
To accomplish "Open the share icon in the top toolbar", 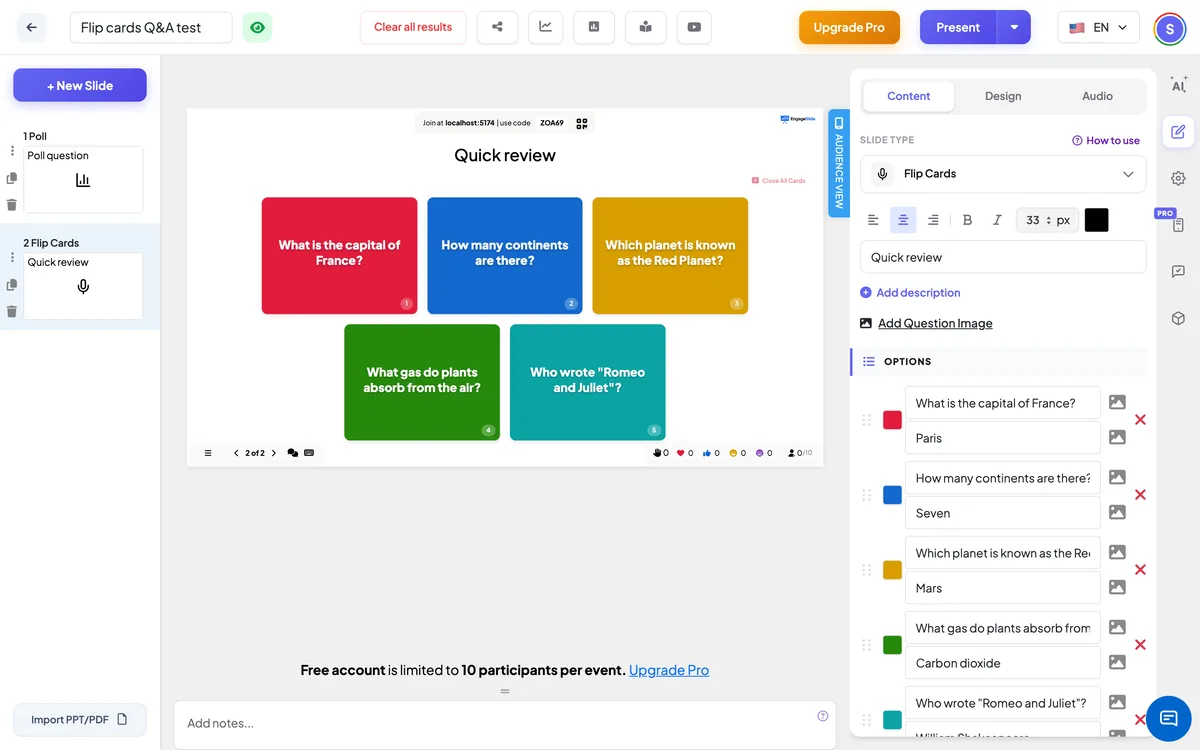I will coord(497,27).
